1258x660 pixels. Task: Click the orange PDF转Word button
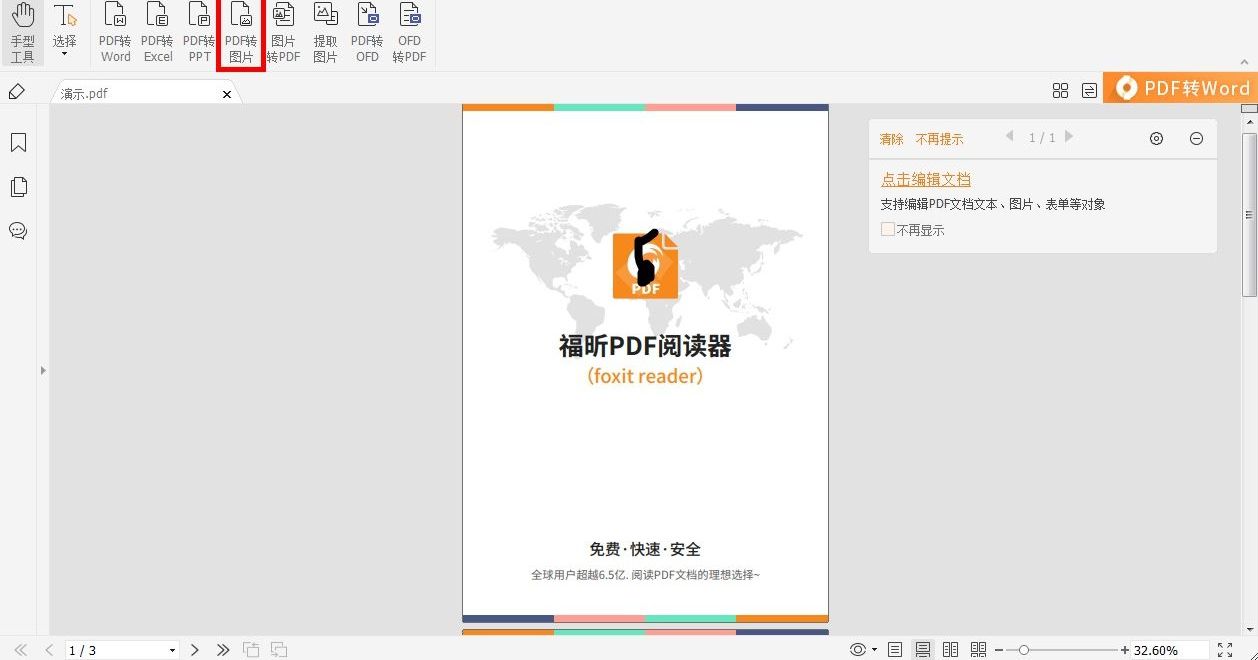[x=1181, y=88]
